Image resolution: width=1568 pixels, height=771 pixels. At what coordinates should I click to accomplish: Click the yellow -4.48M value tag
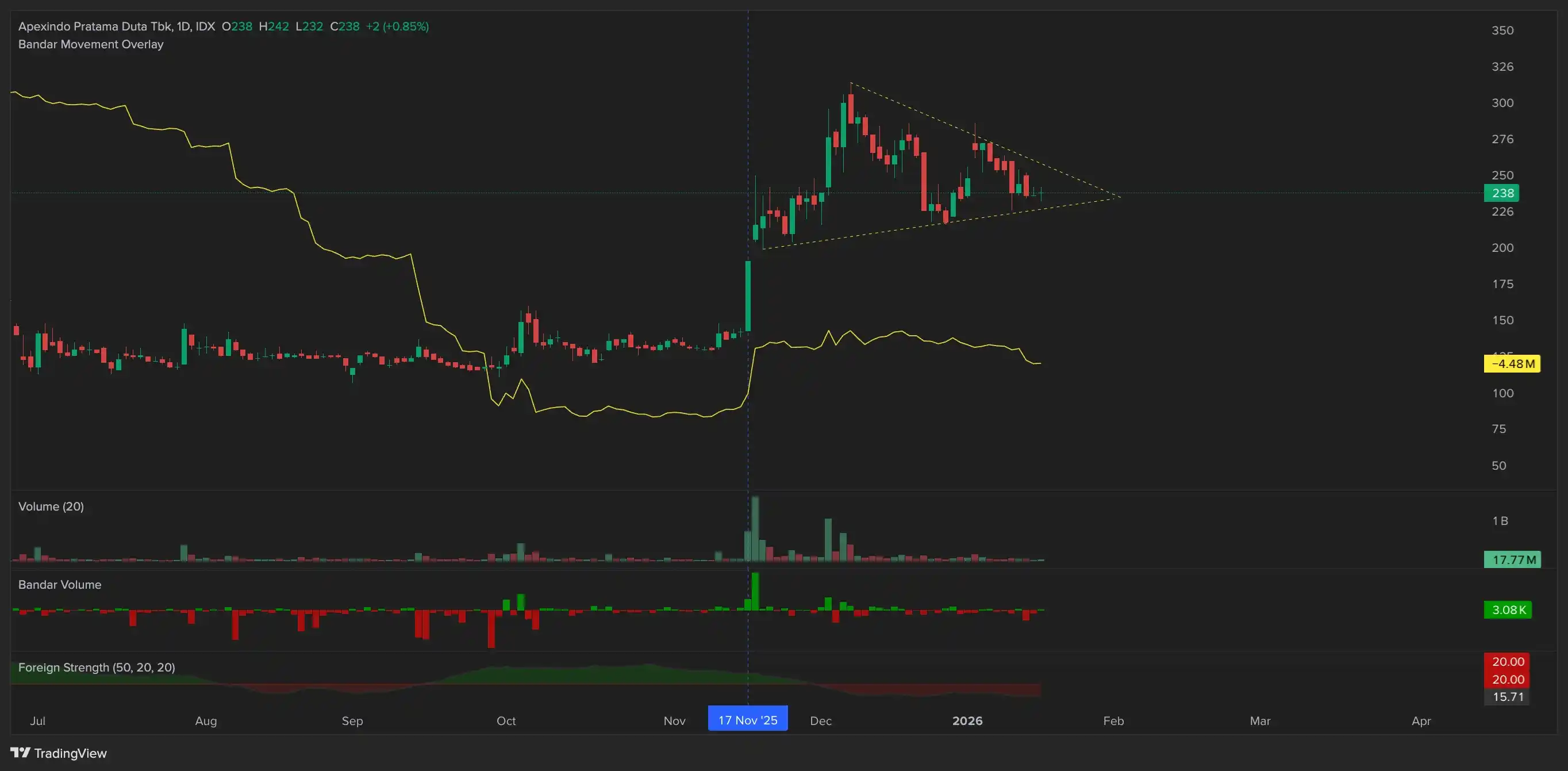click(1512, 363)
